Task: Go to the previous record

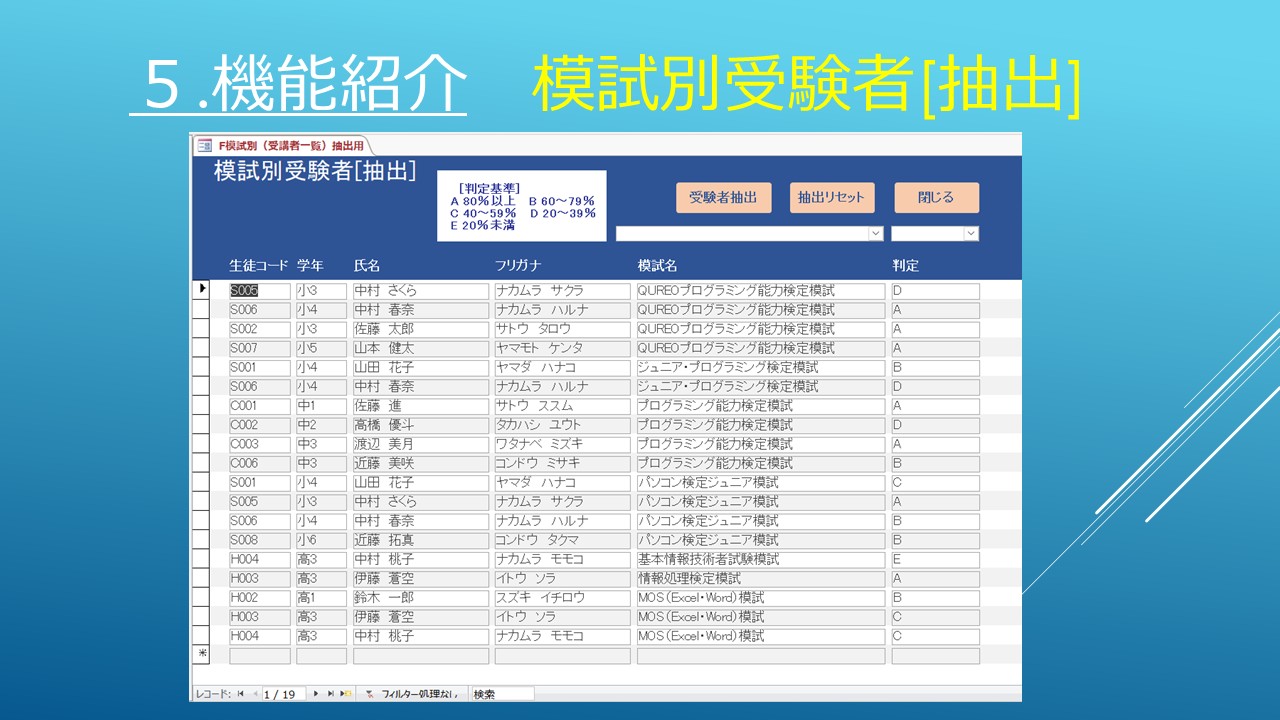Action: click(254, 693)
